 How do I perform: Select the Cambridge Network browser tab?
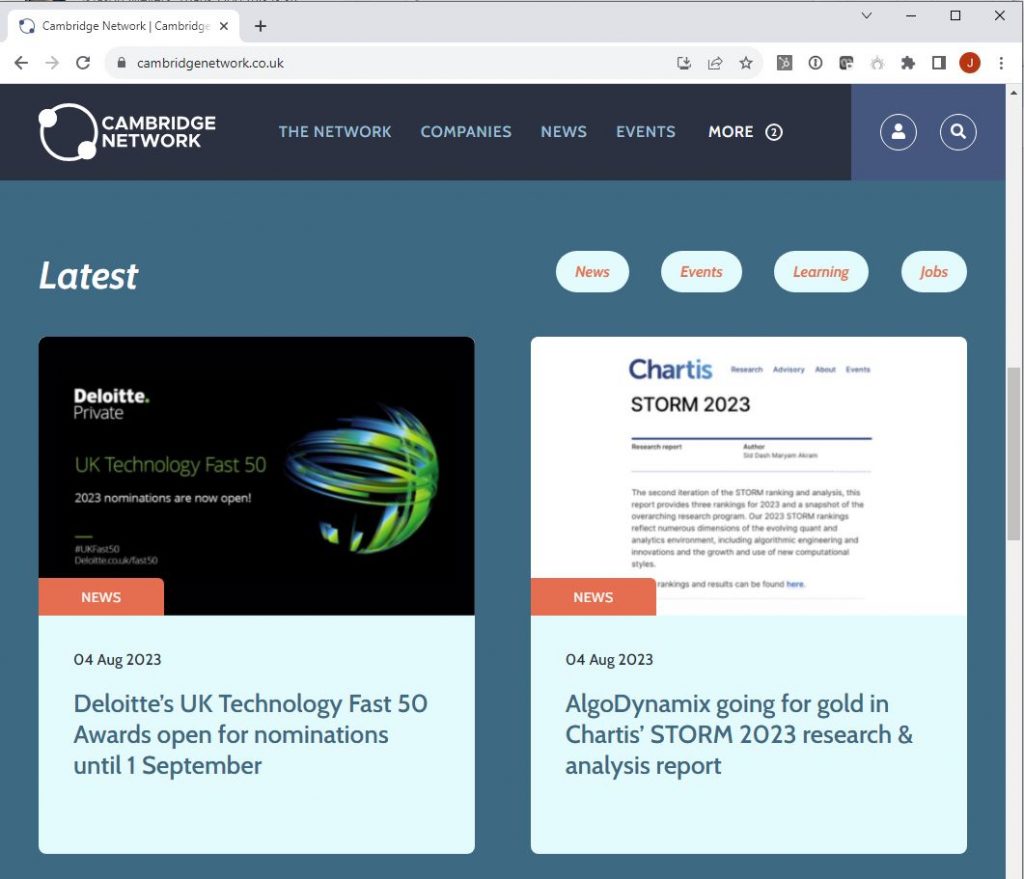pos(123,26)
